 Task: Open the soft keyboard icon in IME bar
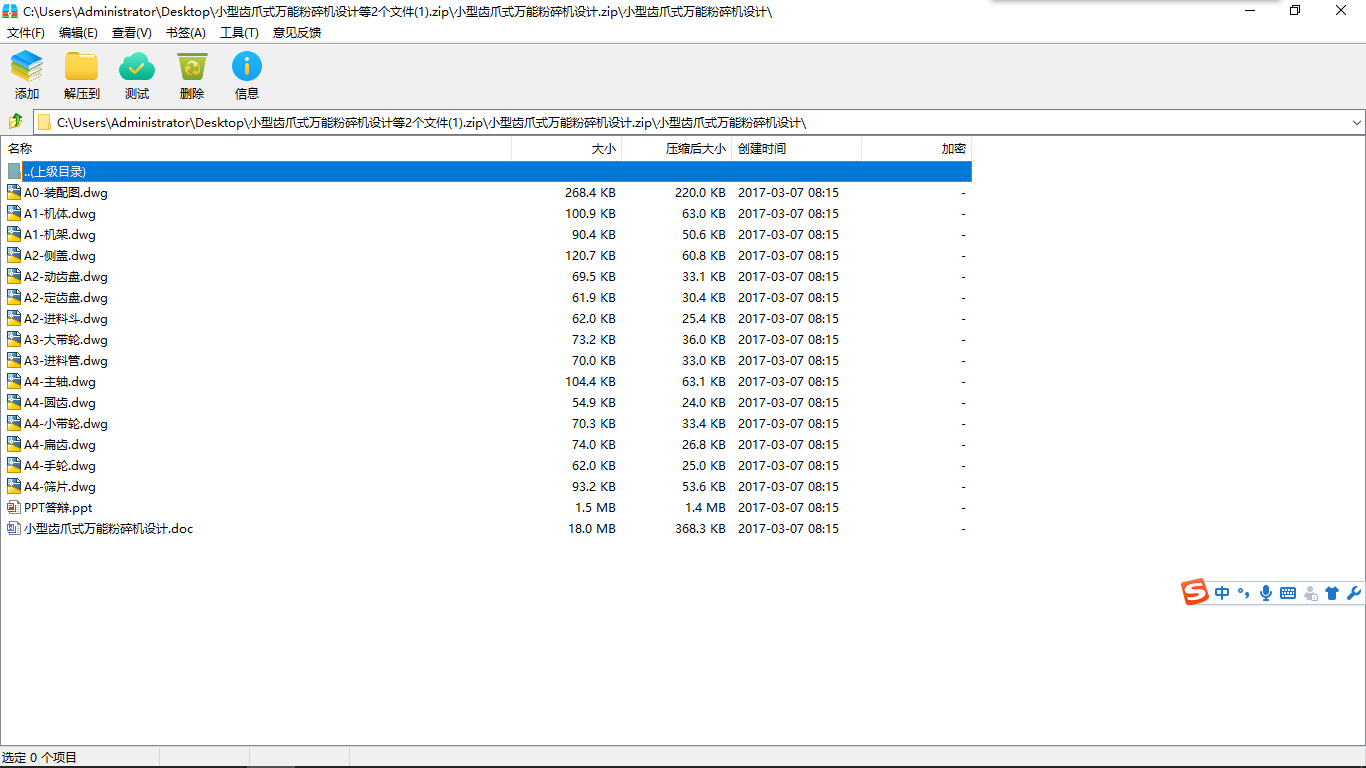(x=1288, y=593)
